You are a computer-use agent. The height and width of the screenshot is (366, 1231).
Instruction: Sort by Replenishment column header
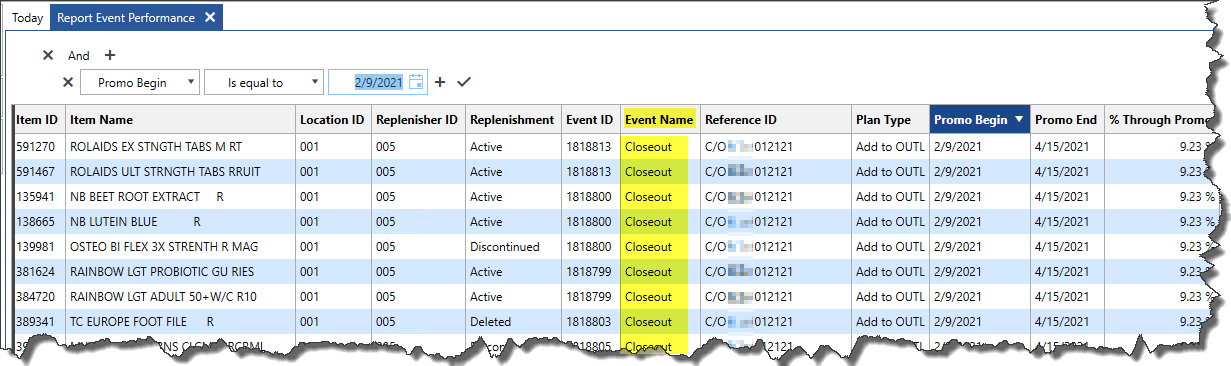513,120
